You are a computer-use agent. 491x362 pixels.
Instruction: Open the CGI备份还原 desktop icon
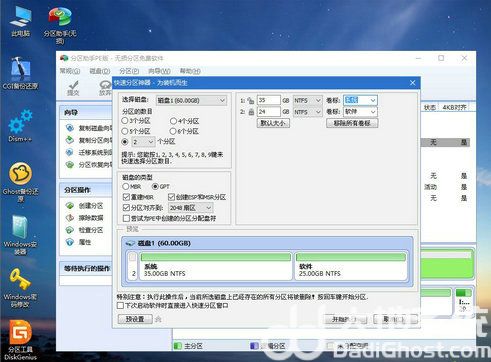pyautogui.click(x=21, y=73)
